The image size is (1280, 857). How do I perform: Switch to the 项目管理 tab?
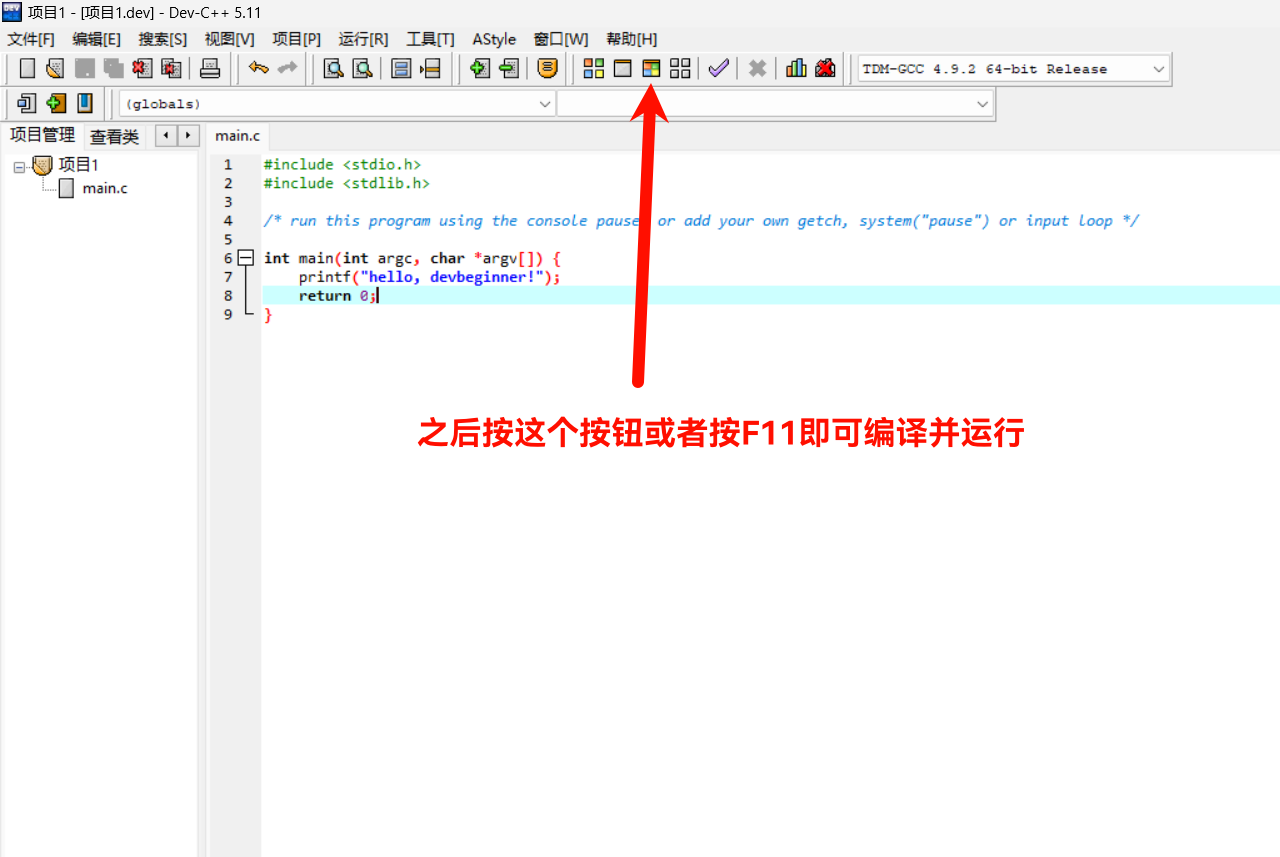[x=42, y=135]
